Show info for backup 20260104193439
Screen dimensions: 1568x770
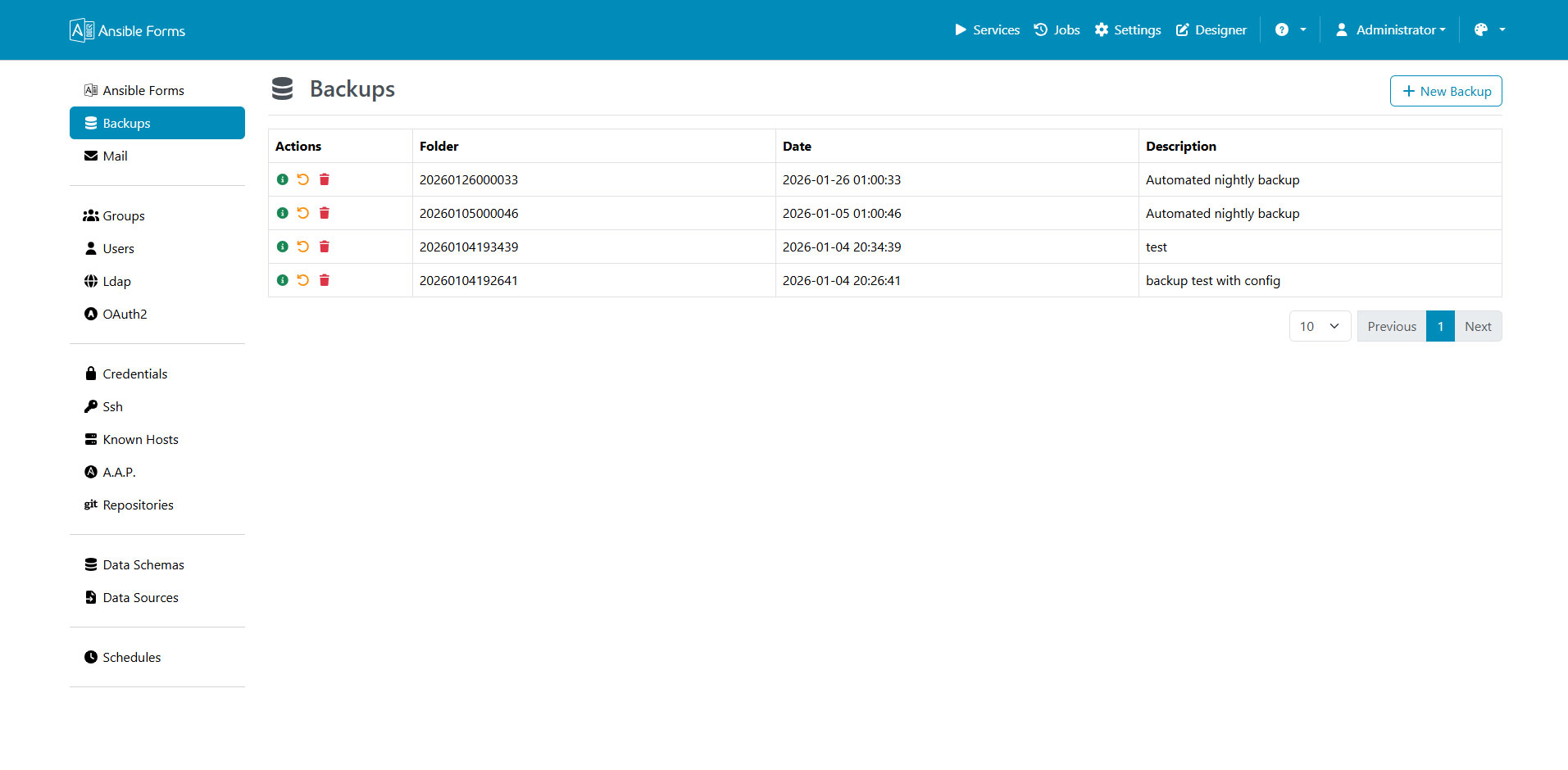pos(282,247)
